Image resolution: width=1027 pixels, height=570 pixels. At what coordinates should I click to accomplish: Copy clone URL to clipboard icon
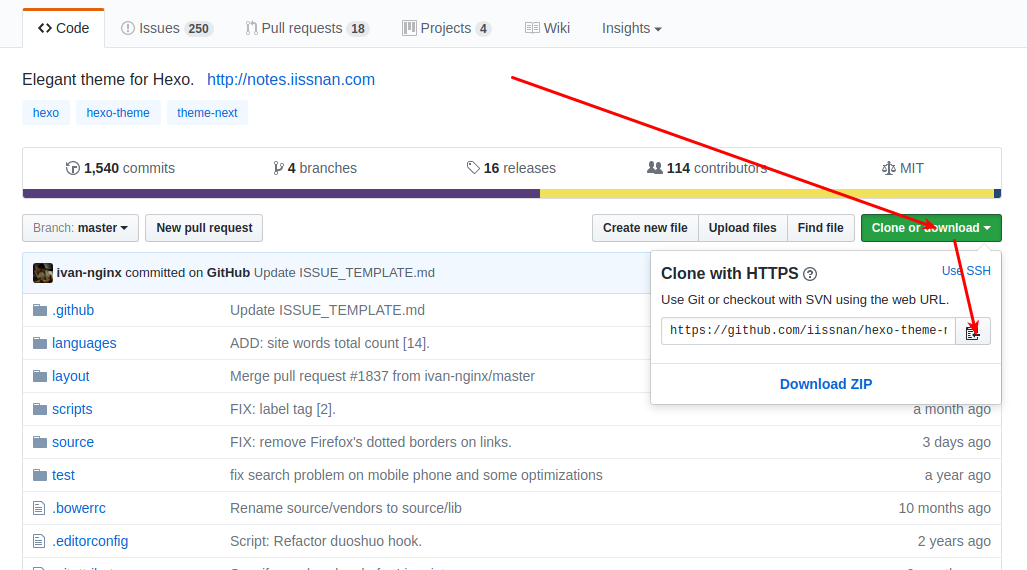[973, 332]
